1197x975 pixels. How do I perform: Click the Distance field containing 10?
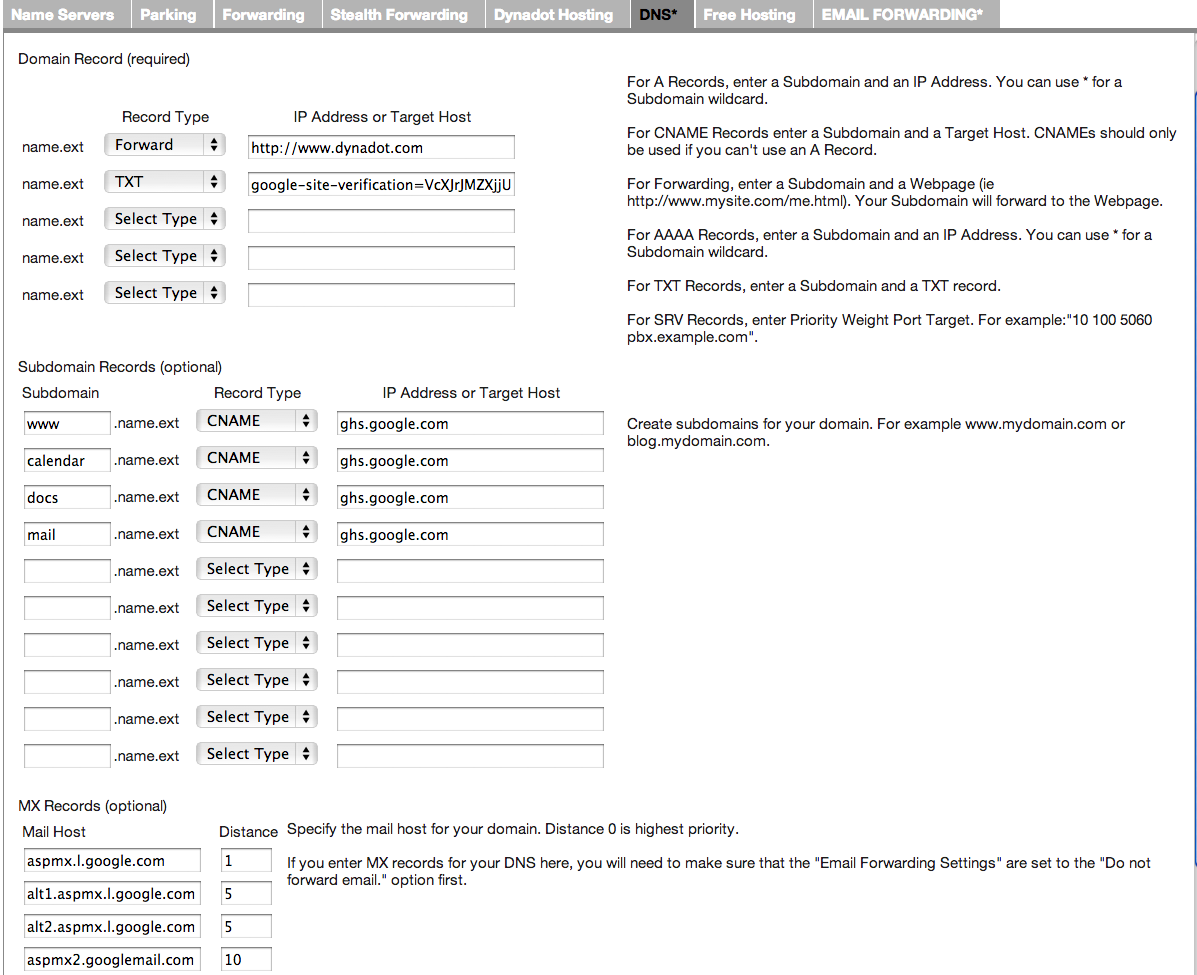[245, 958]
